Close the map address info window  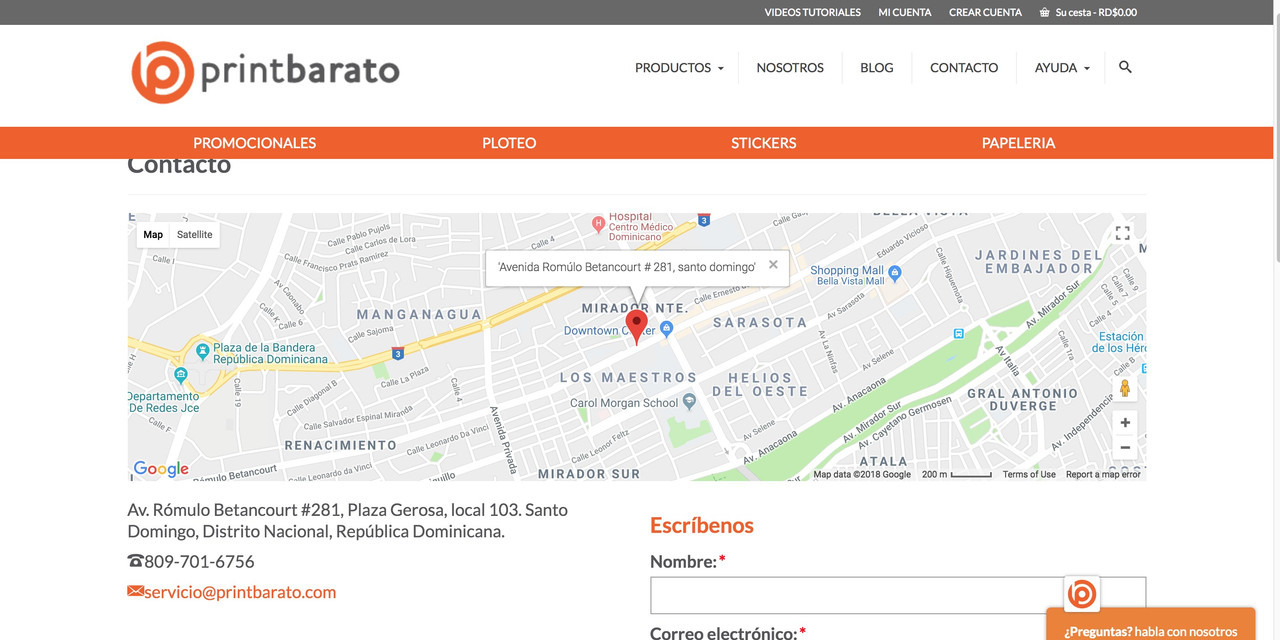click(773, 265)
